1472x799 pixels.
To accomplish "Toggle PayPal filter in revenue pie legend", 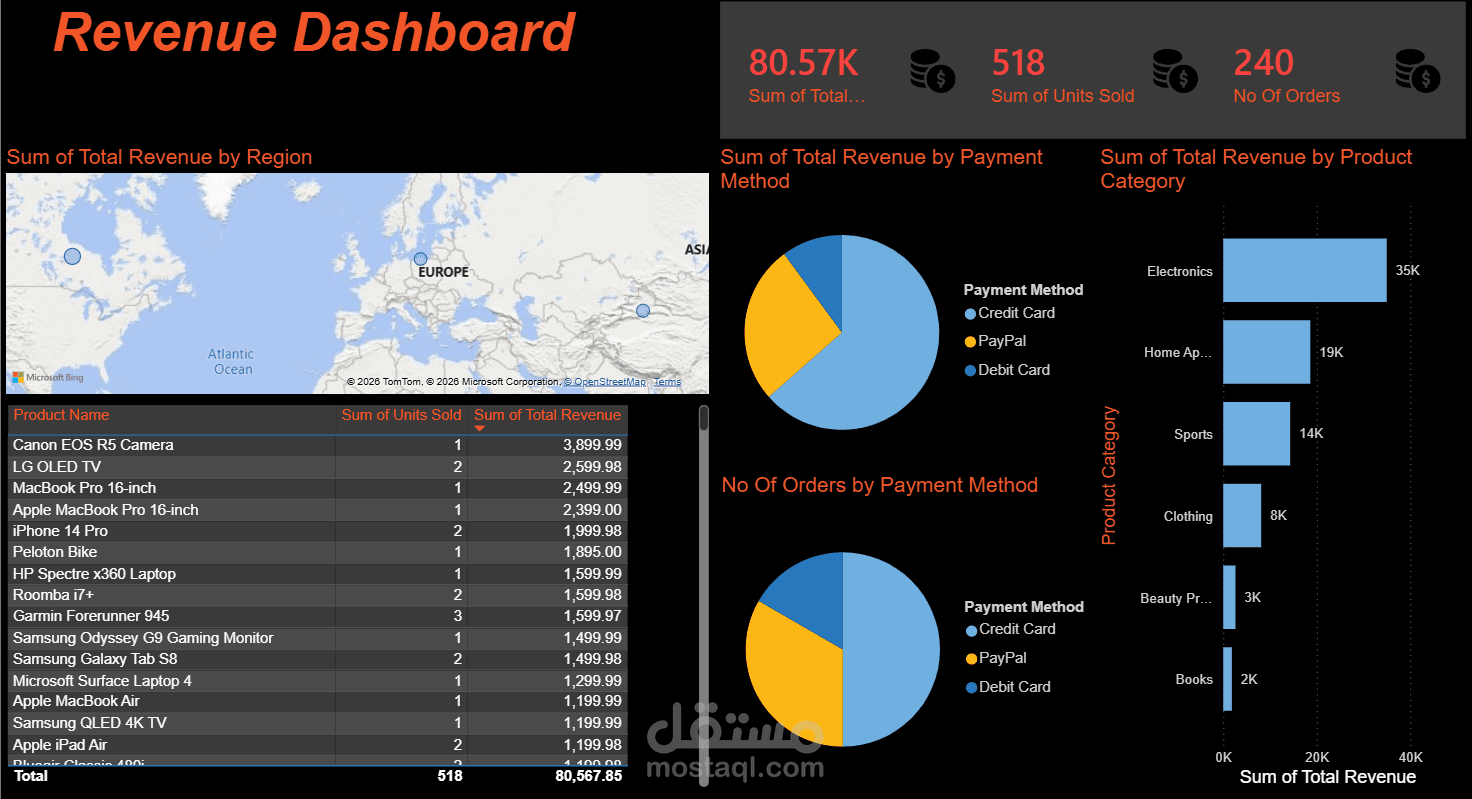I will 968,341.
